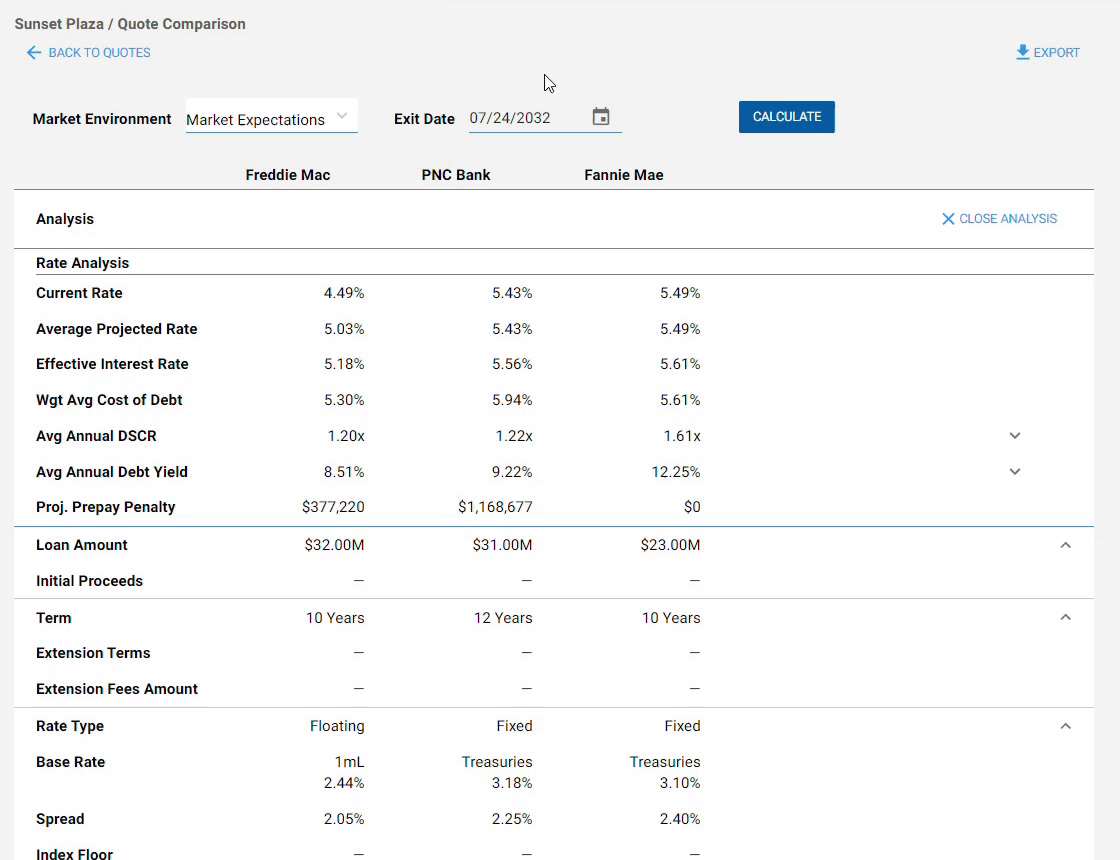The height and width of the screenshot is (860, 1120).
Task: Collapse the Loan Amount section
Action: [x=1065, y=545]
